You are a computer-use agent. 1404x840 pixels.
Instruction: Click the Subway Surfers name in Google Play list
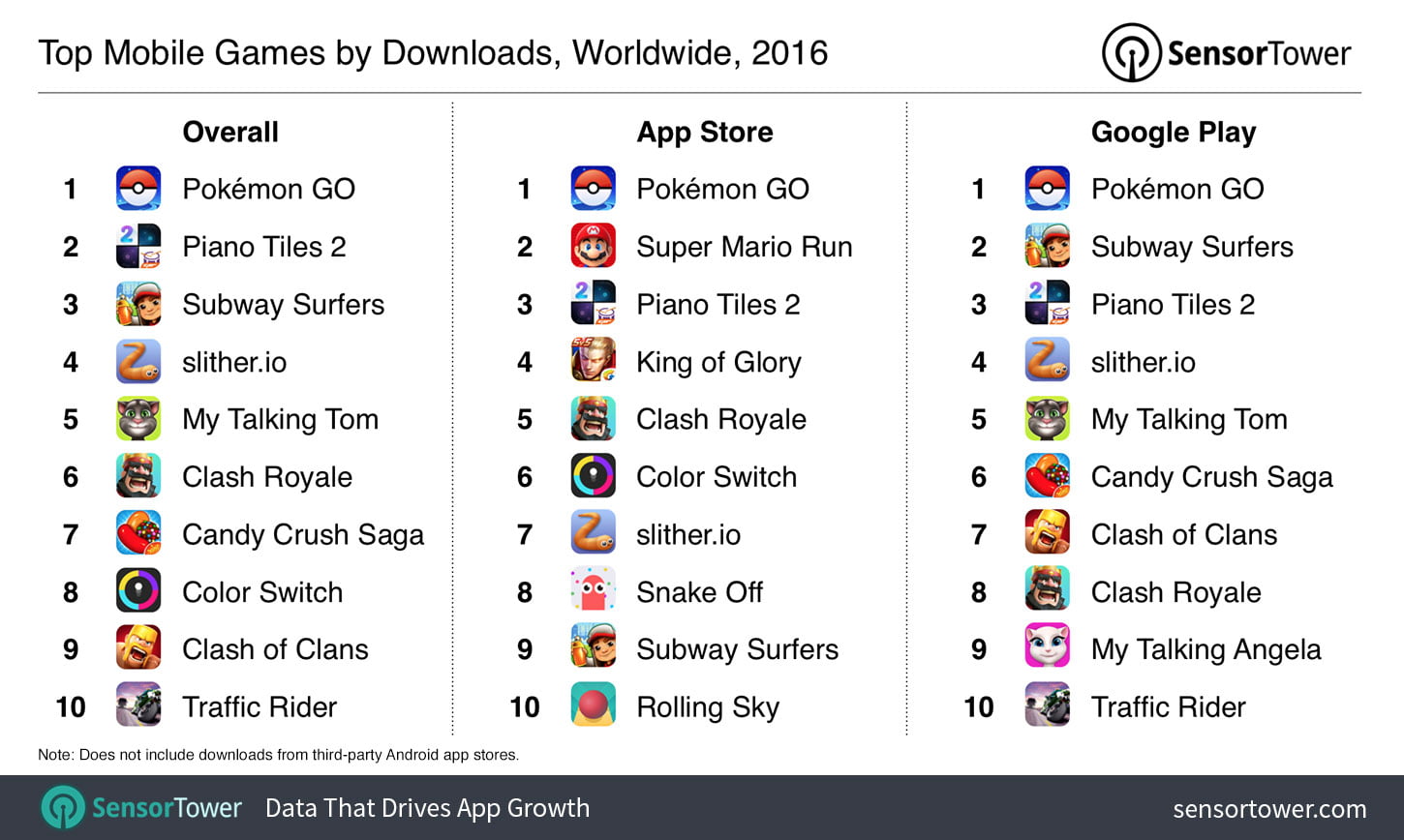(x=1191, y=247)
